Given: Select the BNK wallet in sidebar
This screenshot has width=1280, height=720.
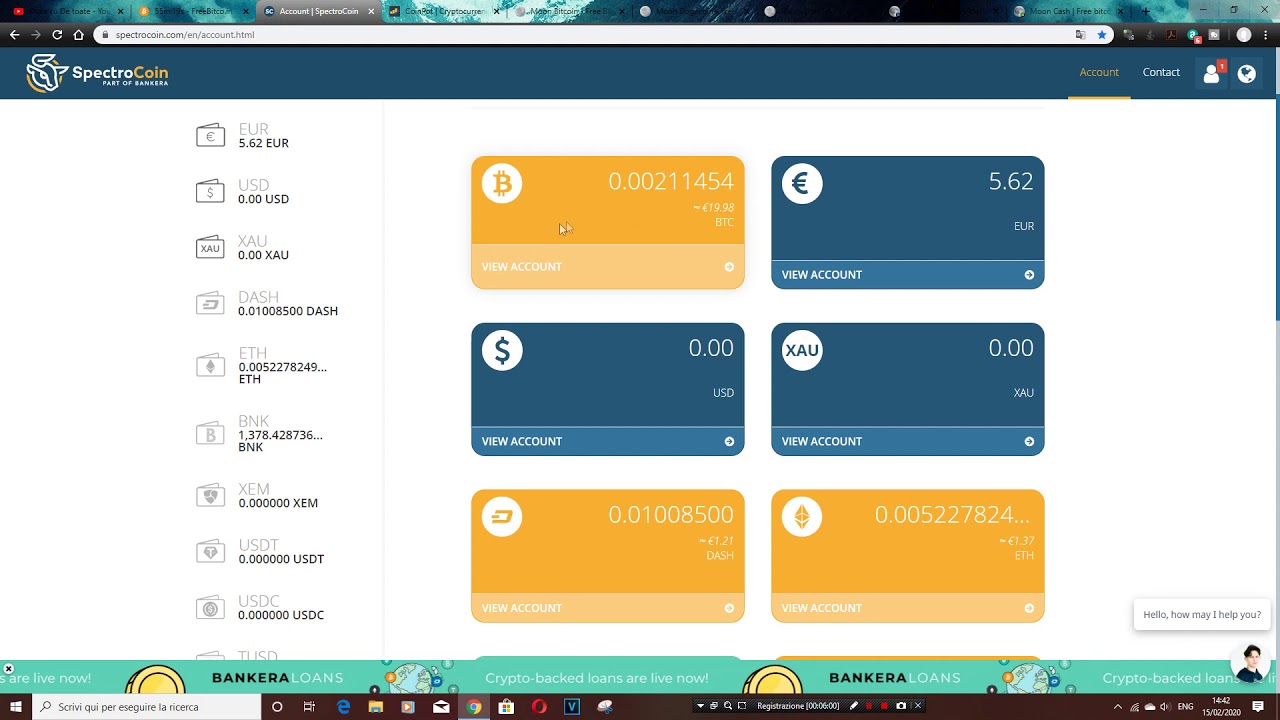Looking at the screenshot, I should point(260,434).
